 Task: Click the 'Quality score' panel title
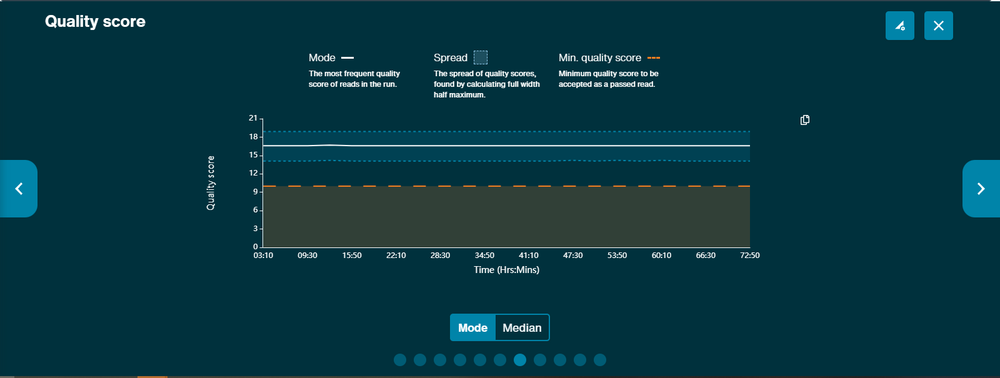[95, 22]
